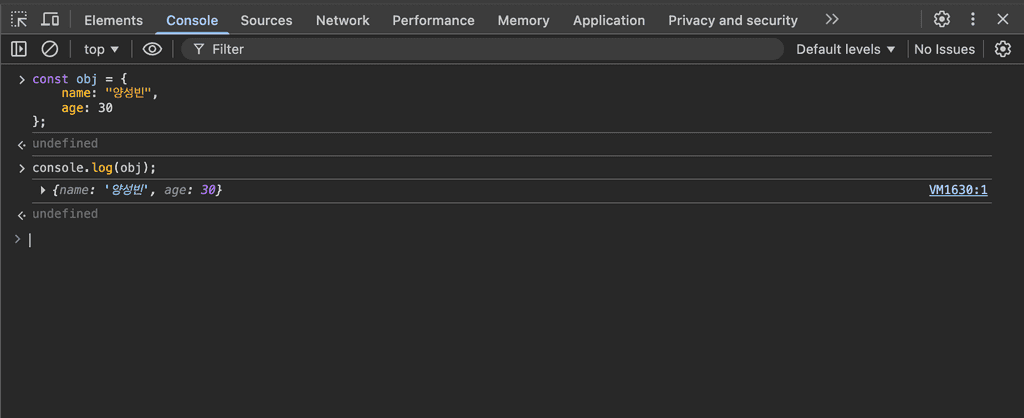
Task: Show more tabs with the chevron
Action: 832,20
